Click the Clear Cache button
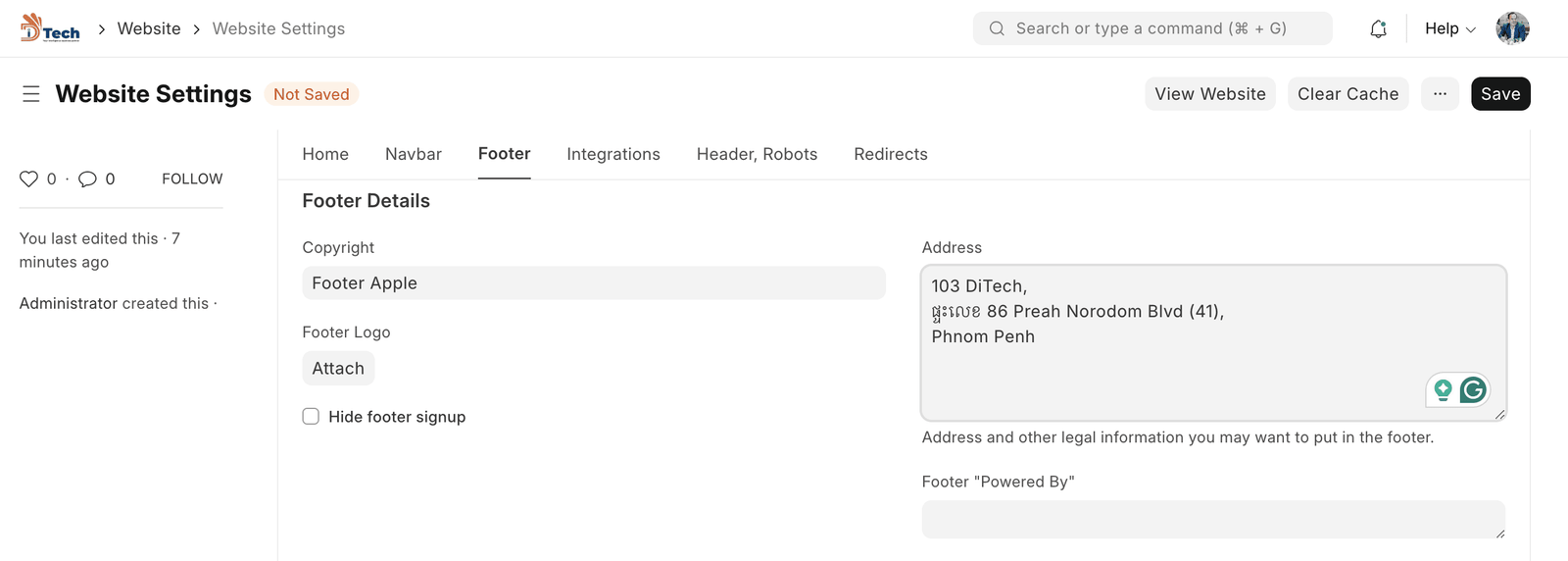This screenshot has height=561, width=1568. click(1347, 94)
